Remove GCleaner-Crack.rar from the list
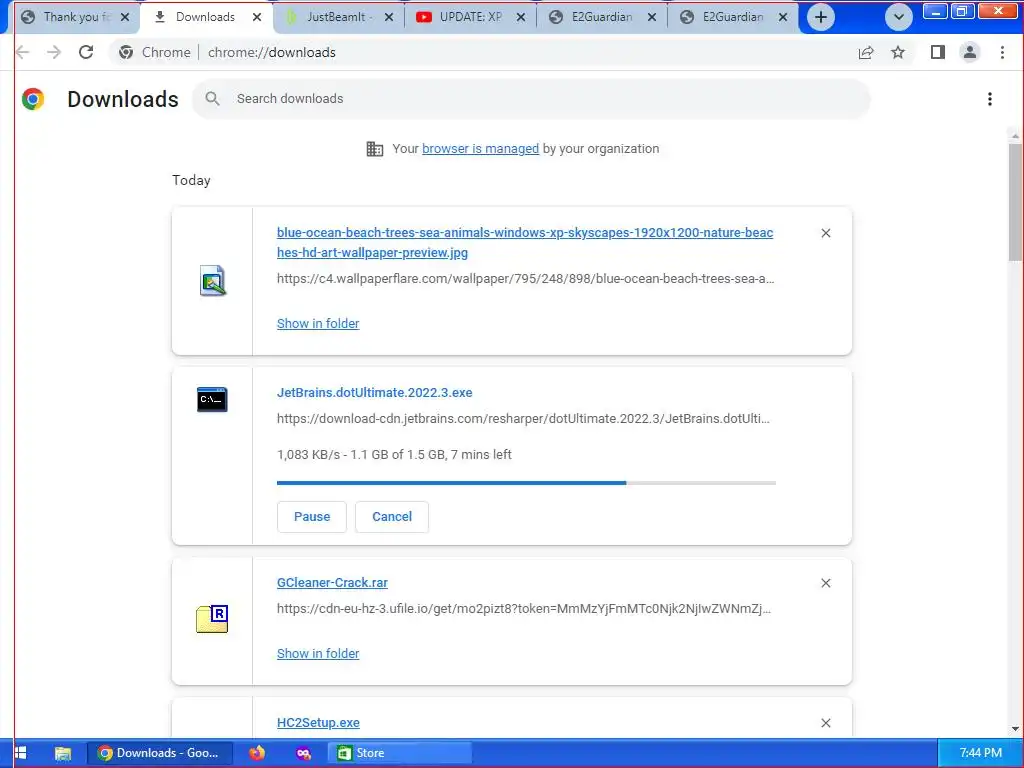The width and height of the screenshot is (1024, 768). (x=826, y=583)
